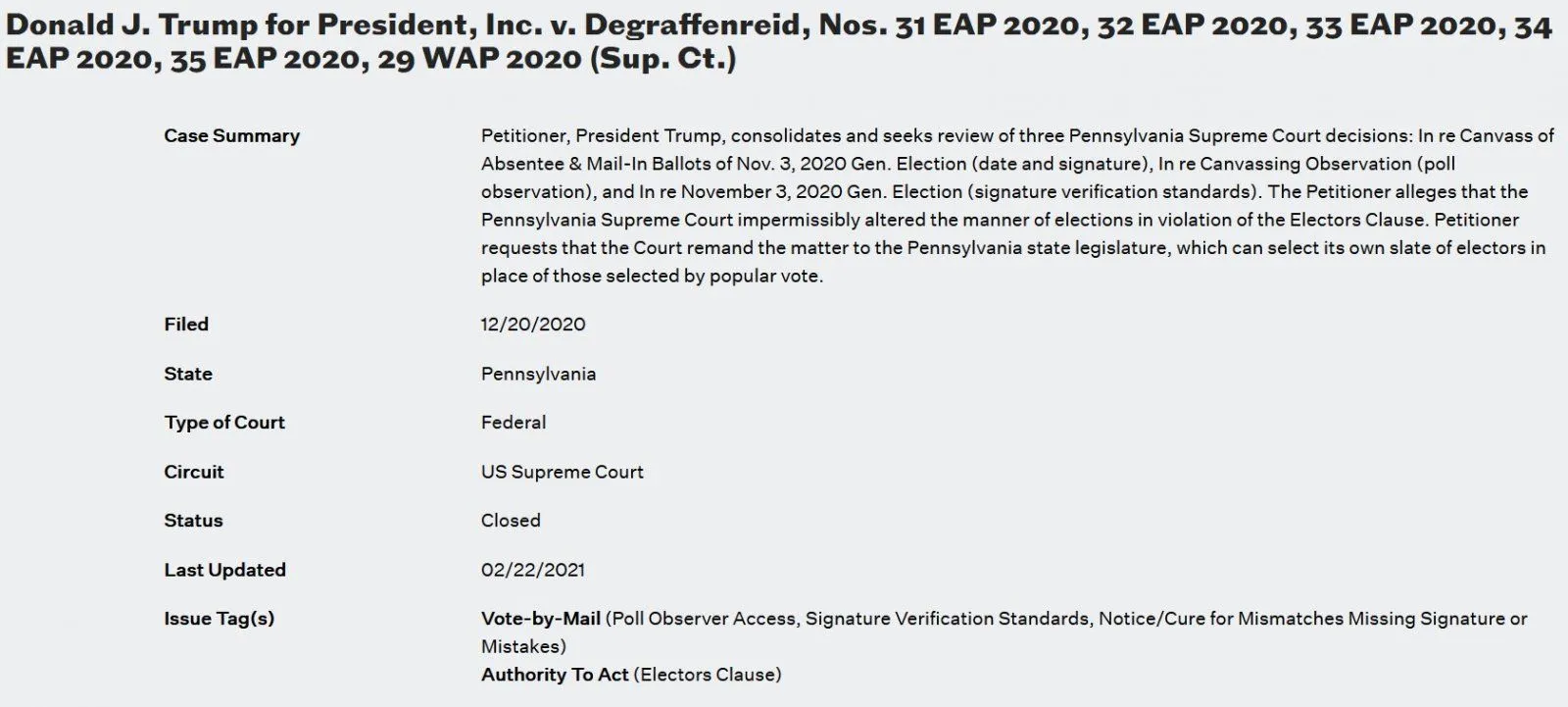
Task: Click the Electors Clause sub-tag
Action: (x=710, y=675)
